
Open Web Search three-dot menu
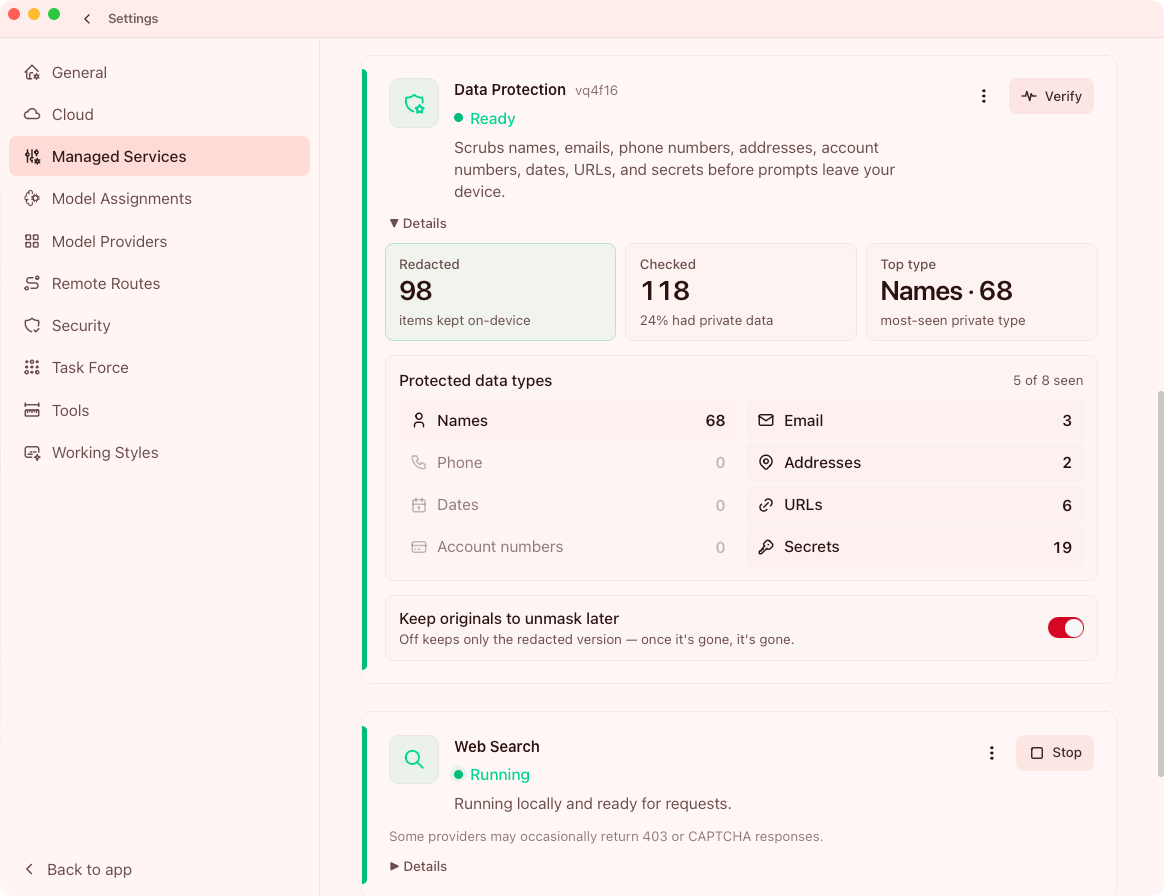point(991,753)
